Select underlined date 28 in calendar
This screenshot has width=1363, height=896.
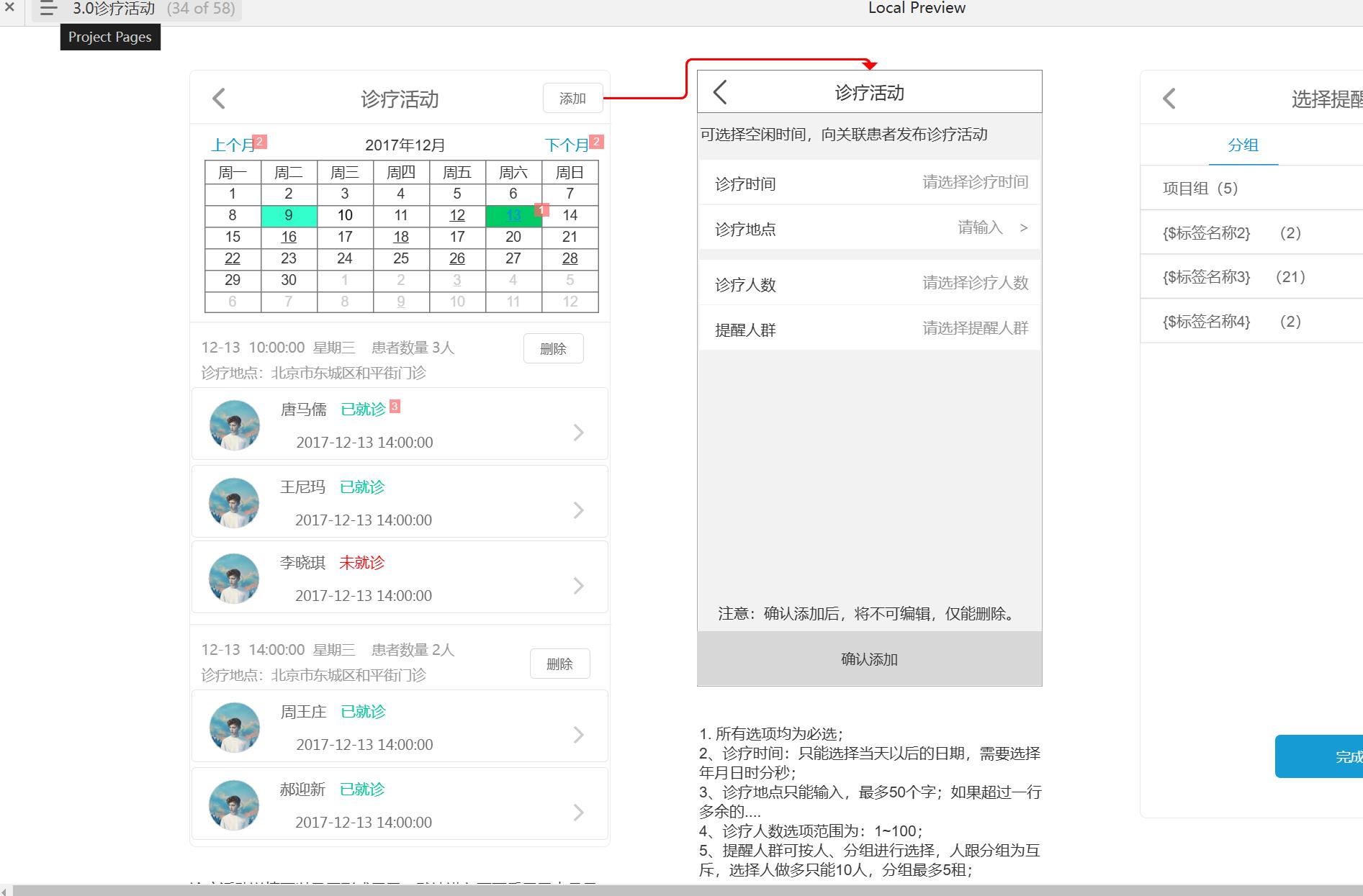pyautogui.click(x=570, y=259)
